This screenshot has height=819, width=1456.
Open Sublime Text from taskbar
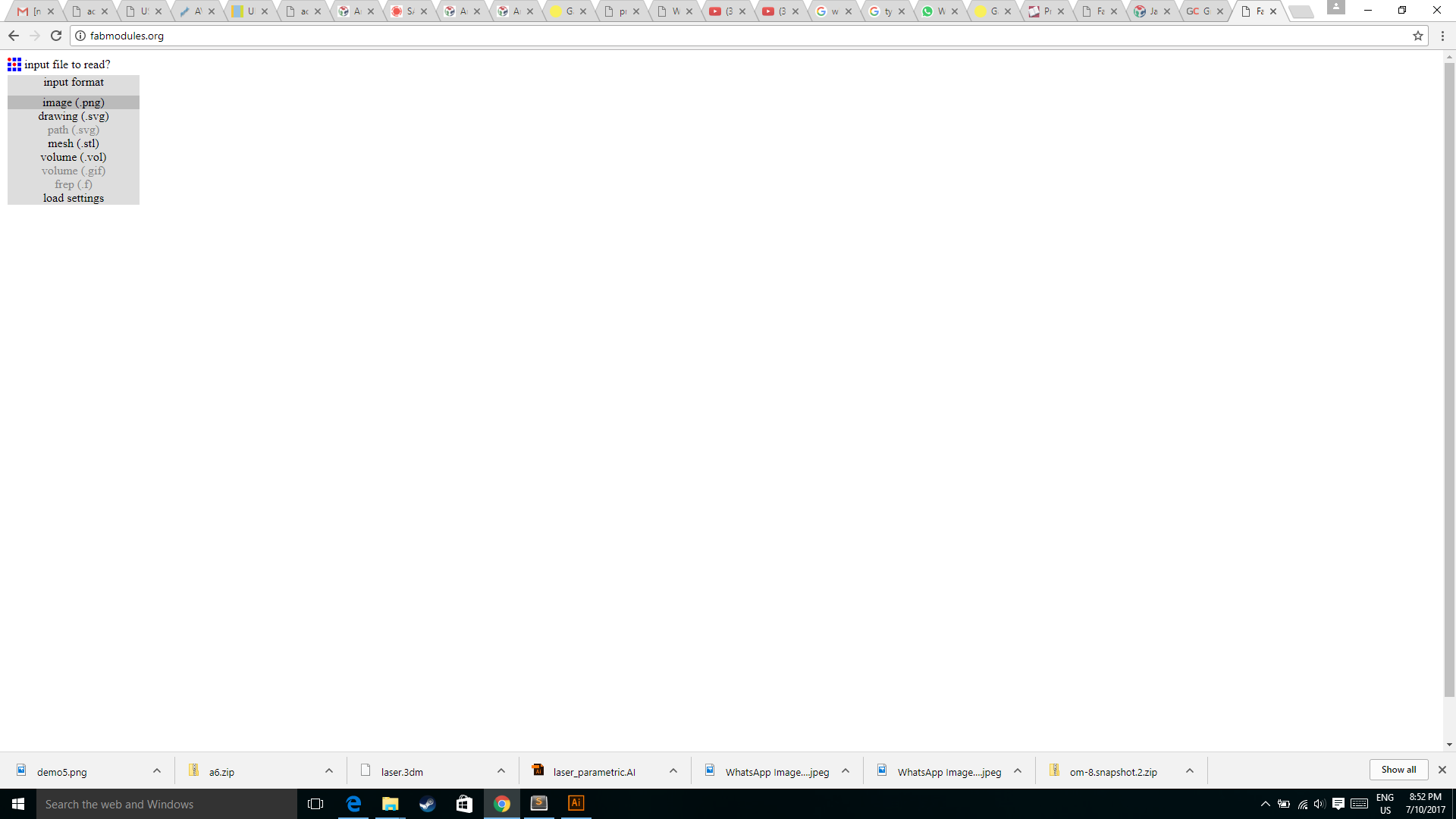click(x=538, y=804)
